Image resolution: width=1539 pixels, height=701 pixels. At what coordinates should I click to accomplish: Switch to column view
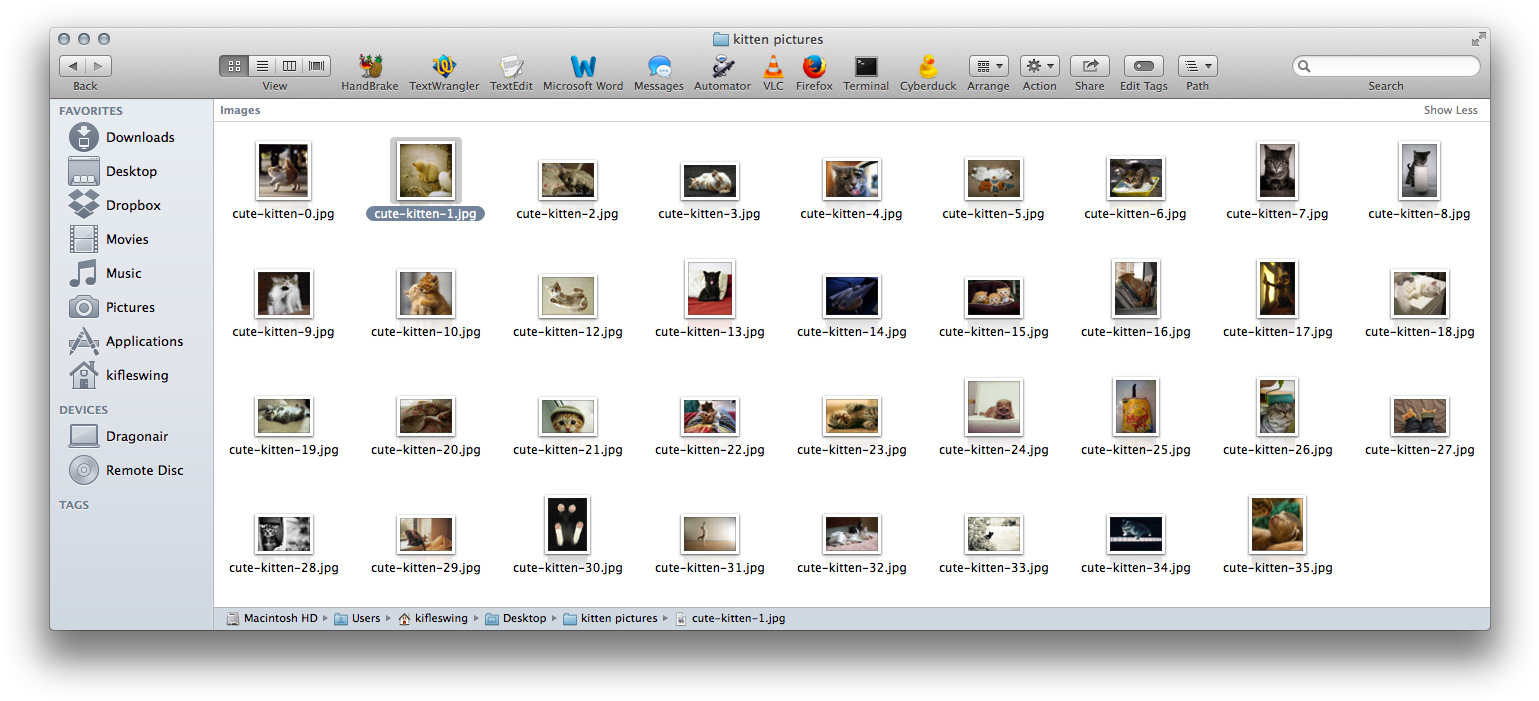(x=290, y=66)
